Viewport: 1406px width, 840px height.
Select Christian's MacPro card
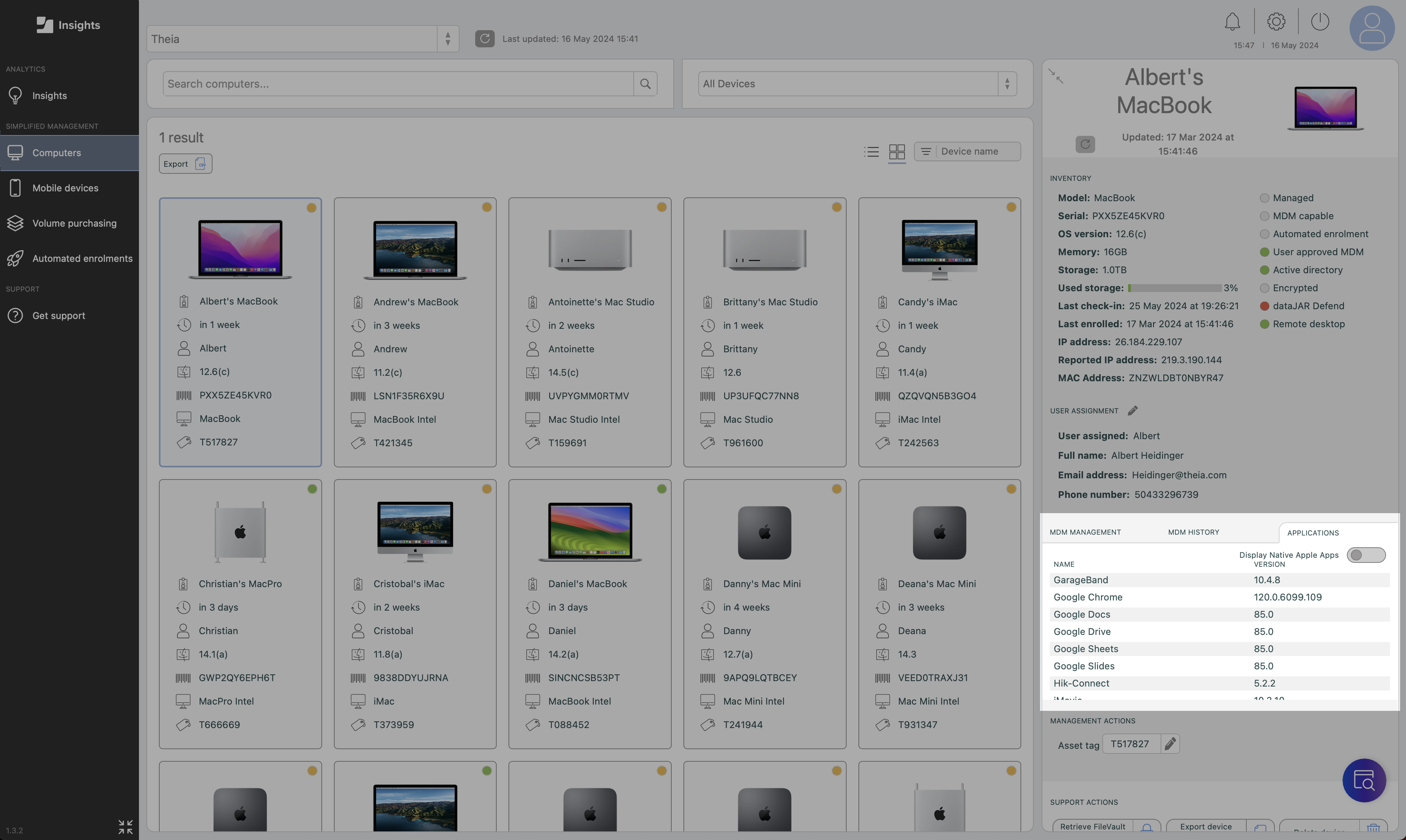tap(240, 614)
